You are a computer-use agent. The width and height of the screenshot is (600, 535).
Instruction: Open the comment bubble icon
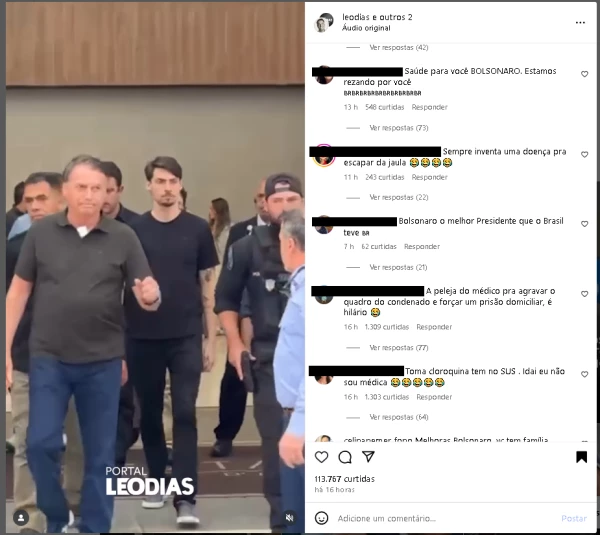pos(345,457)
